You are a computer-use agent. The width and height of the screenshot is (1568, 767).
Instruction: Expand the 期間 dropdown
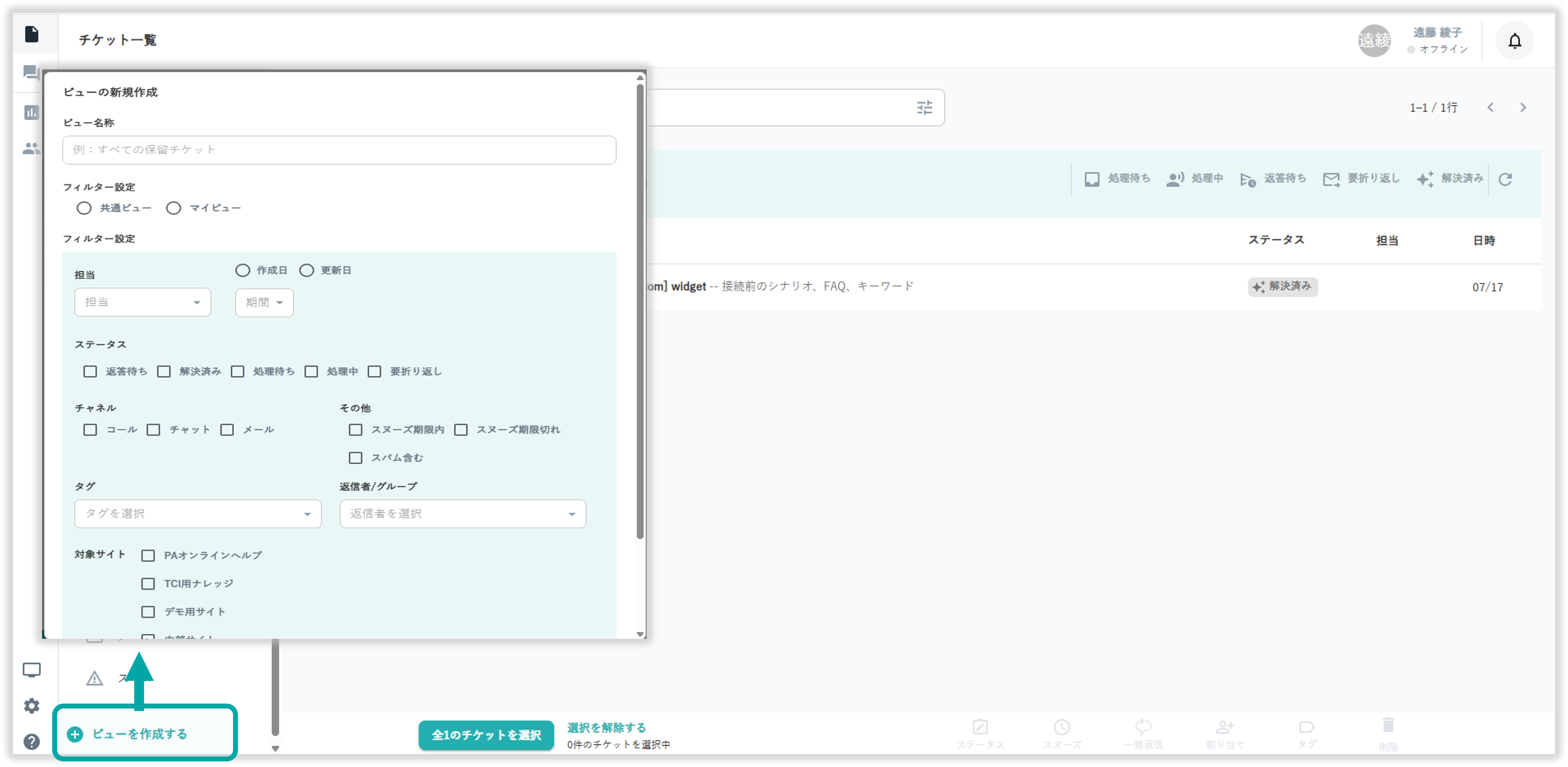[x=264, y=302]
